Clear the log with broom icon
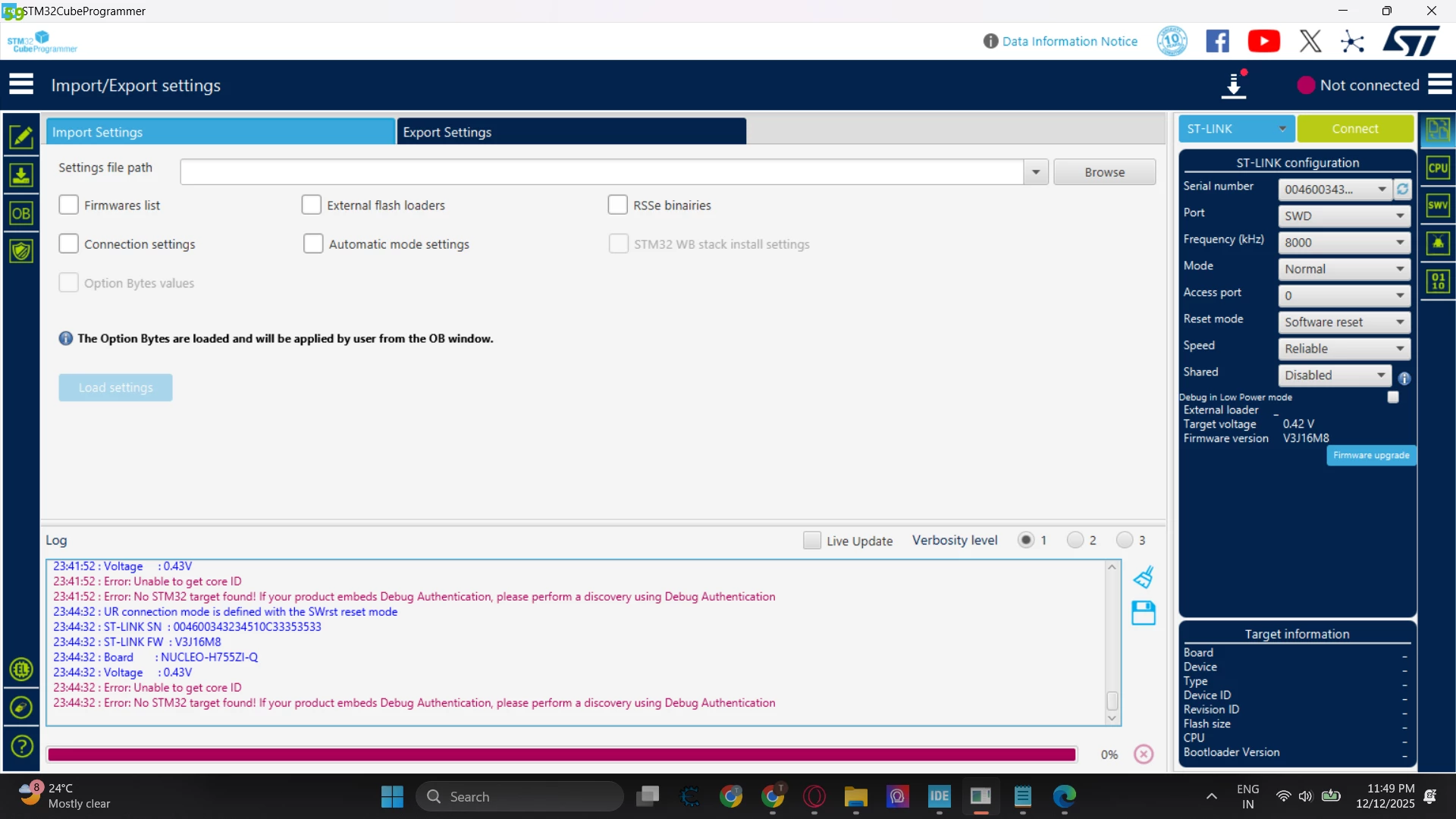Screen dimensions: 1456x819 1144,578
